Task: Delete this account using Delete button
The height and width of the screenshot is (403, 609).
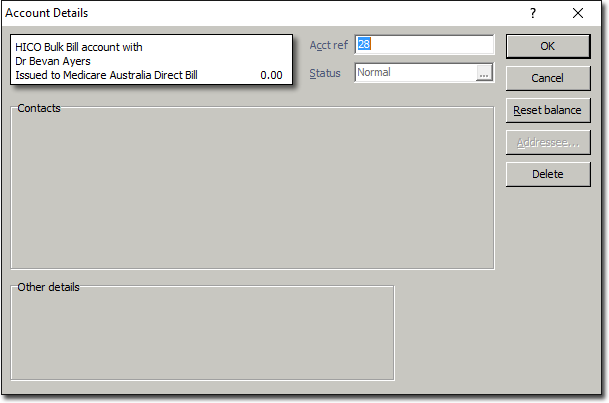Action: (x=546, y=174)
